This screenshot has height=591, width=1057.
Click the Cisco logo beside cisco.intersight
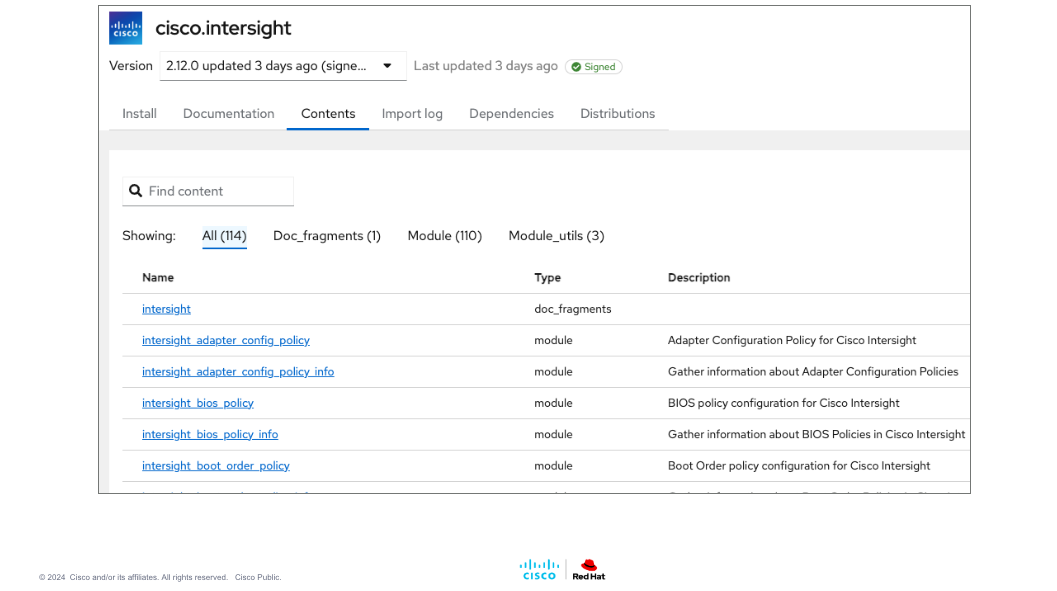point(125,28)
